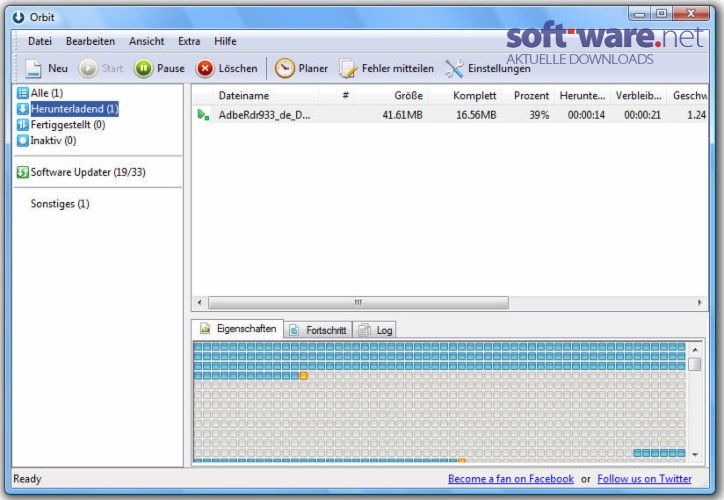Click the horizontal scrollbar right arrow
Image resolution: width=724 pixels, height=500 pixels.
[700, 302]
